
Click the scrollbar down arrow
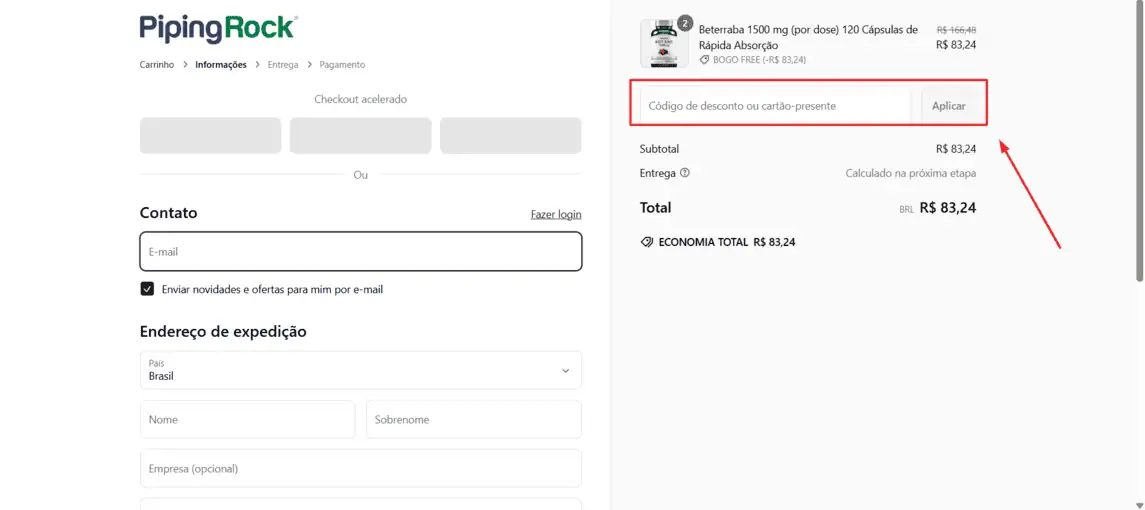click(x=1140, y=504)
